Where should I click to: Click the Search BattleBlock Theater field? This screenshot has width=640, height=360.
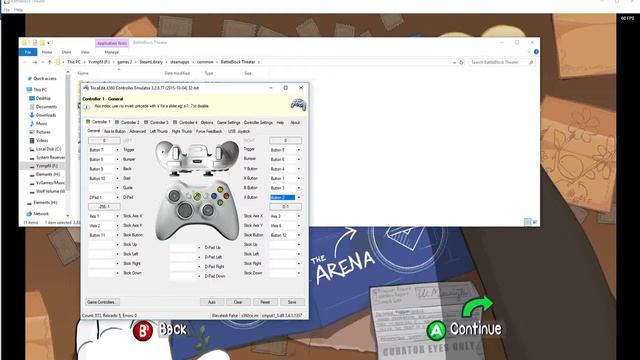502,62
